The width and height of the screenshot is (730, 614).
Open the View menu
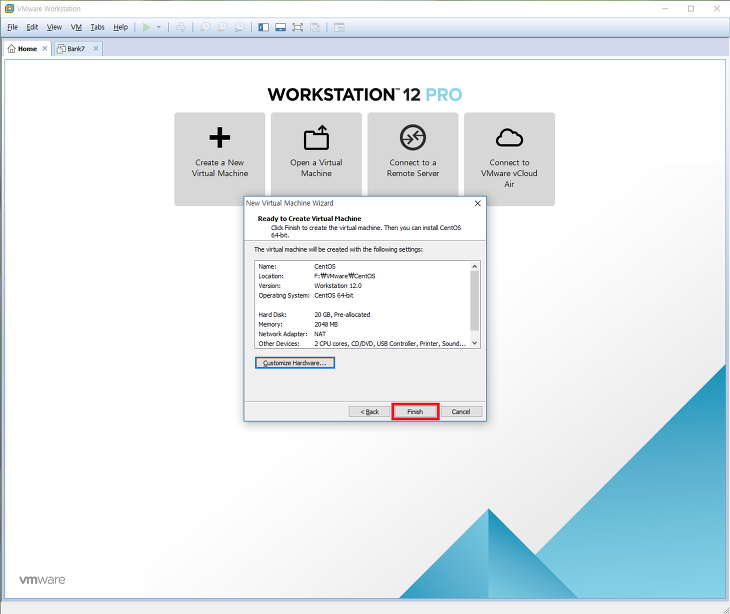(54, 27)
